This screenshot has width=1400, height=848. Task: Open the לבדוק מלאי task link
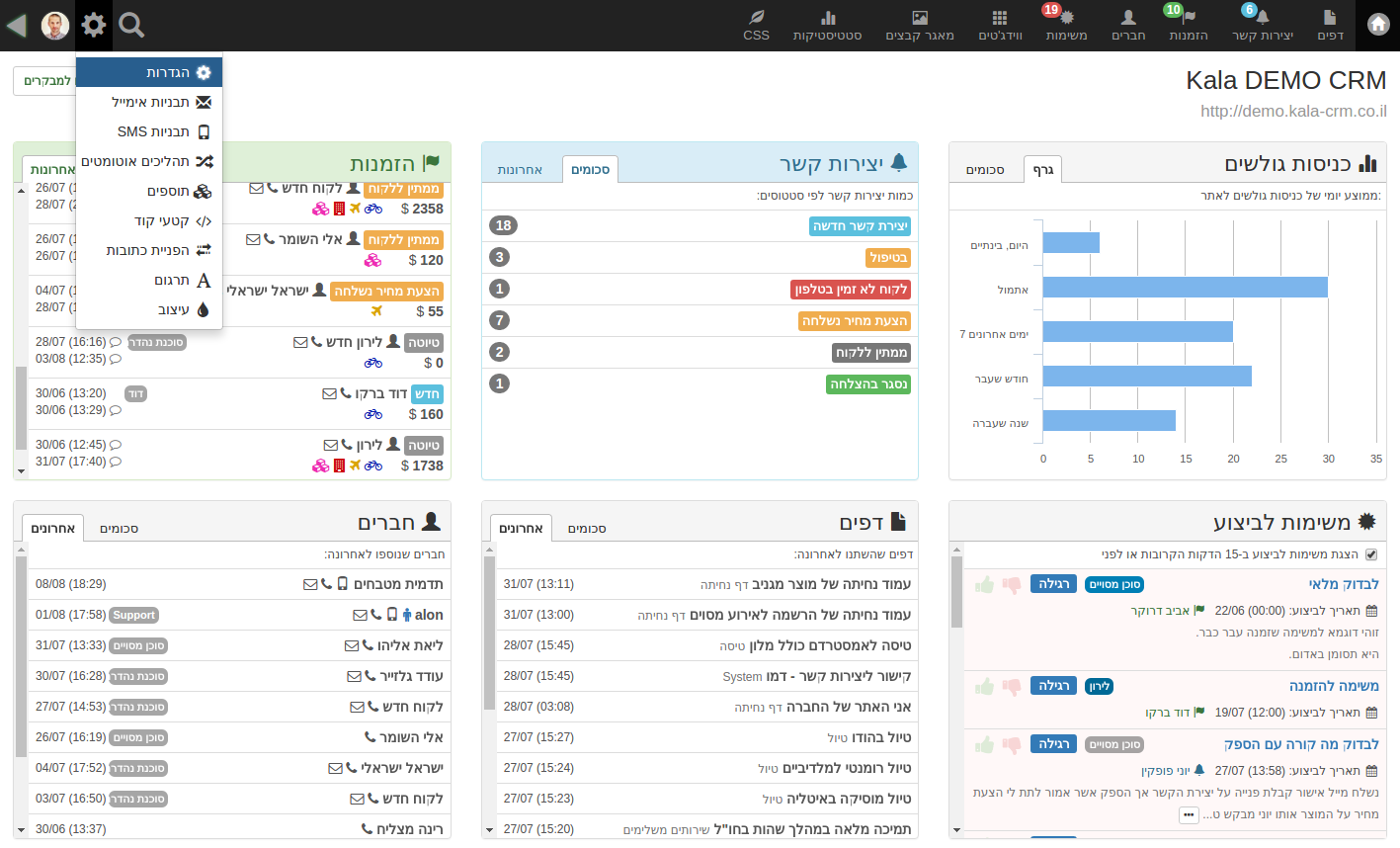tap(1344, 584)
